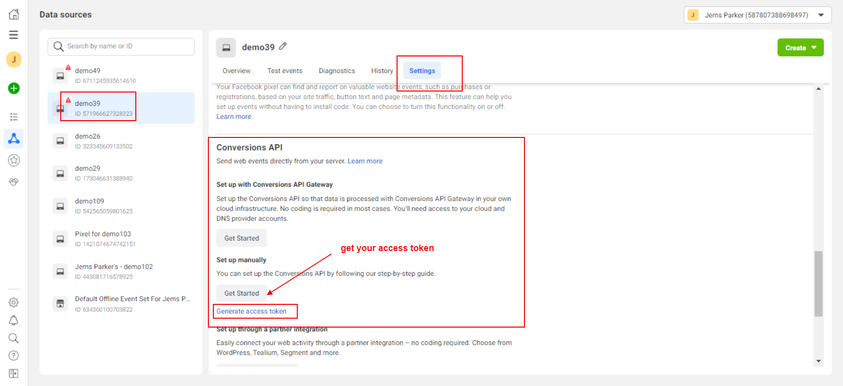Click the Generate access token link
The height and width of the screenshot is (386, 843).
coord(251,311)
